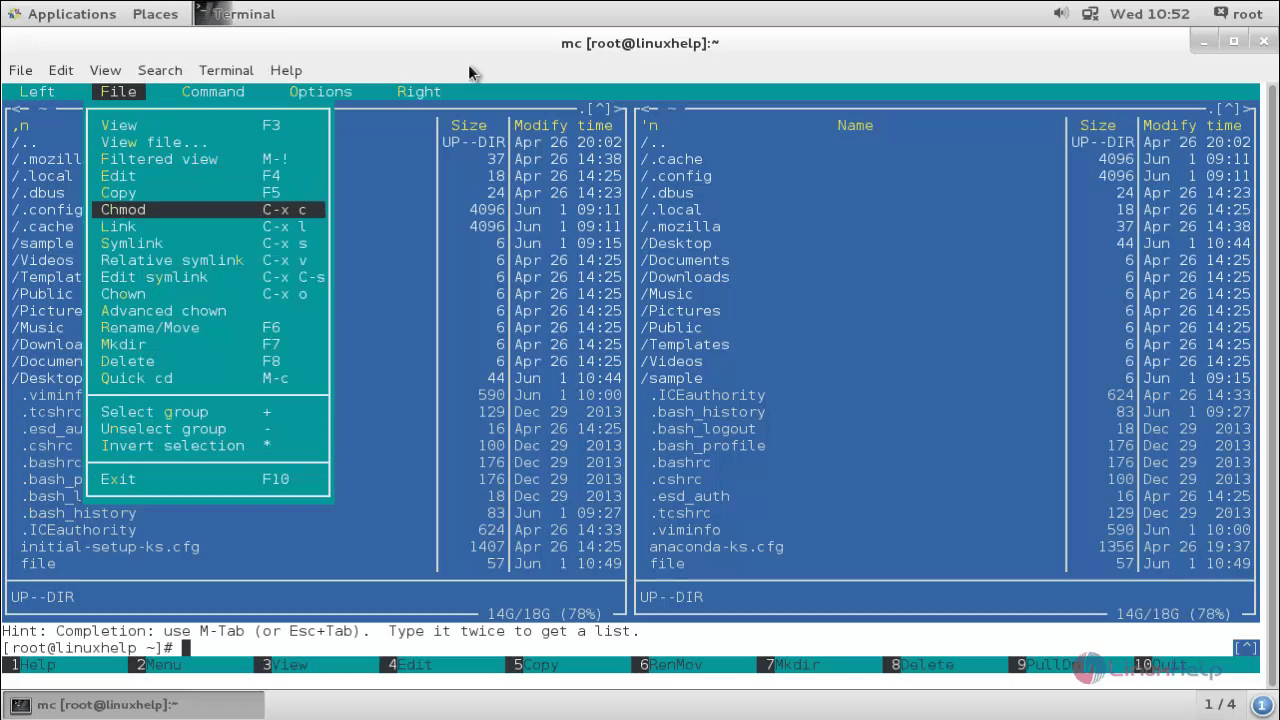
Task: Open the Places menu
Action: click(155, 14)
